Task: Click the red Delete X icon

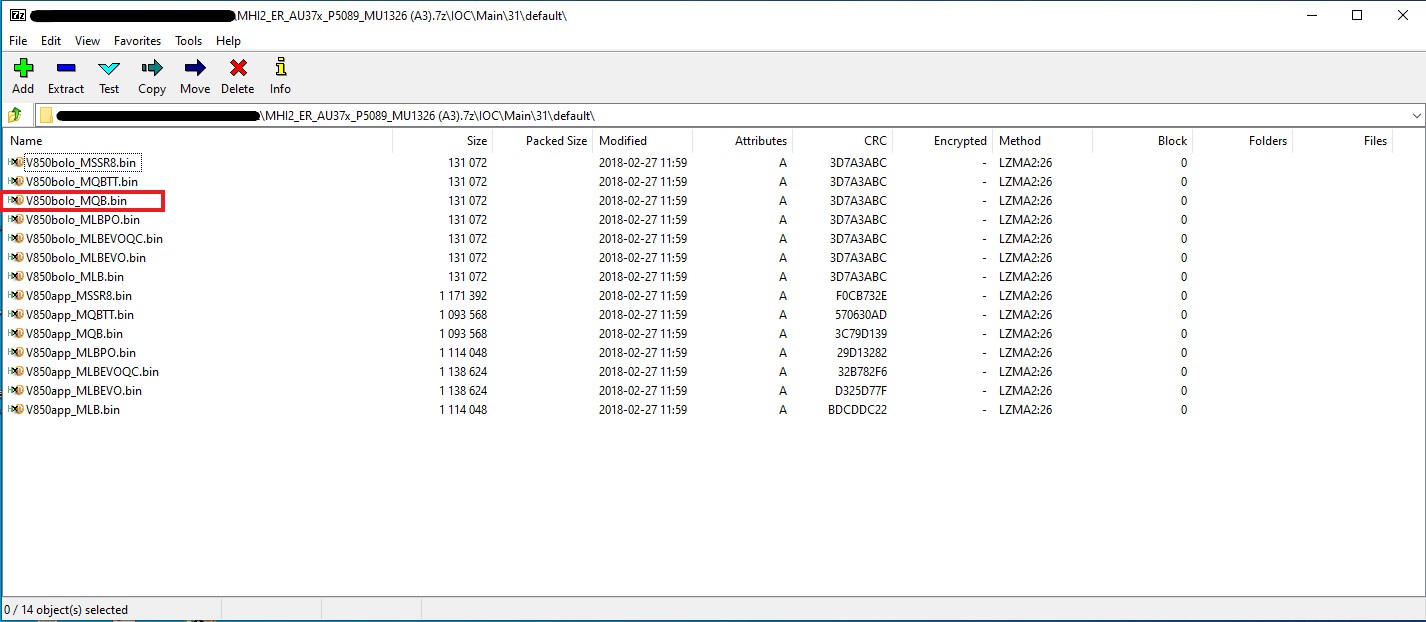Action: coord(238,68)
